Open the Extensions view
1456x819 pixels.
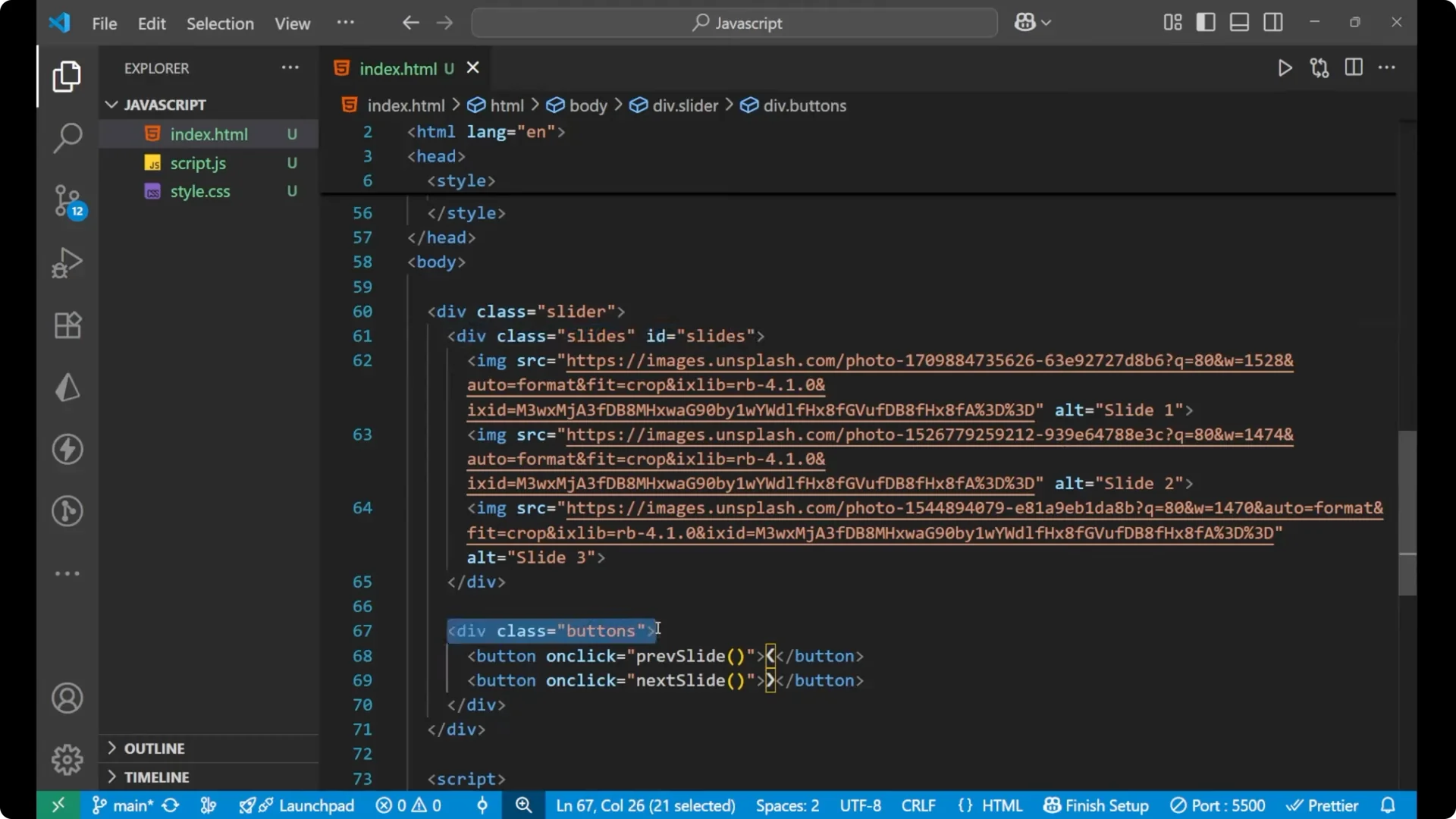[67, 325]
